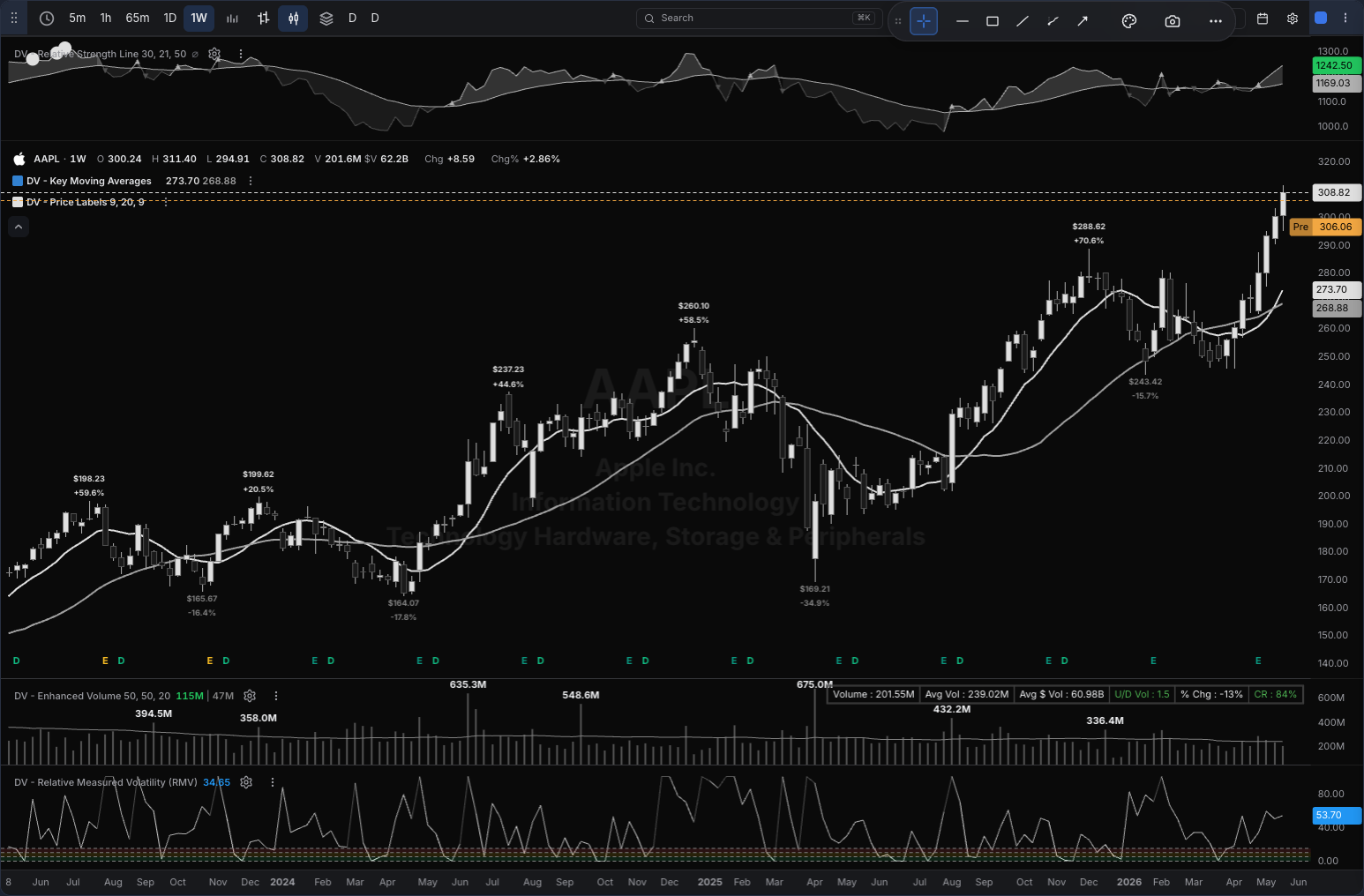Select the histogram bars chart style icon
The image size is (1364, 896).
(232, 18)
